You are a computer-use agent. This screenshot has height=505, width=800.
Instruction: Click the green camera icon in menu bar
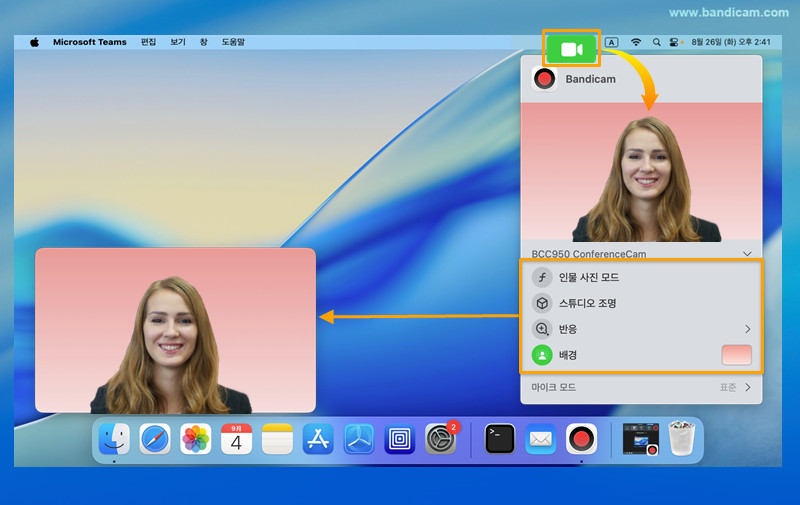571,49
